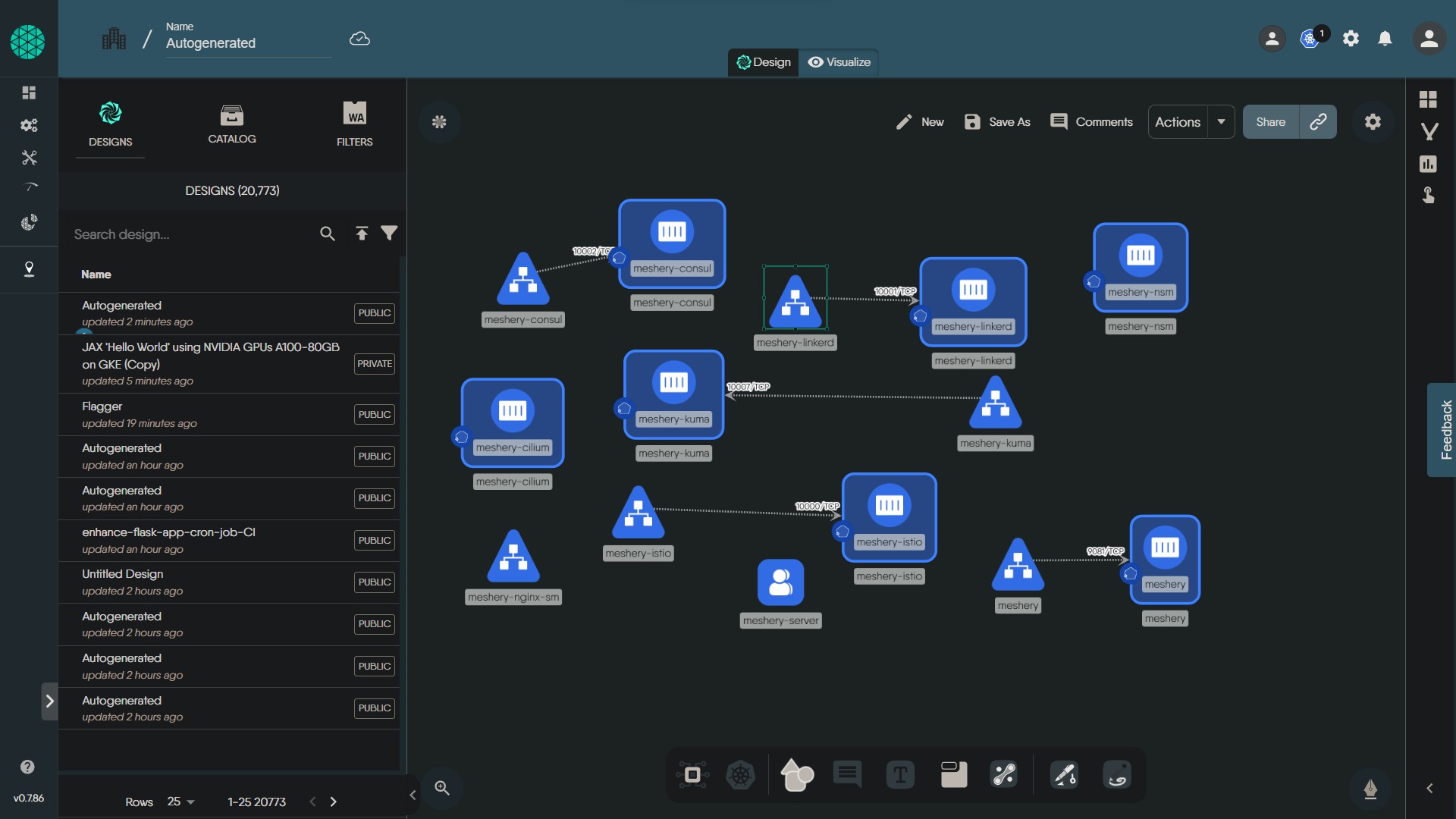The width and height of the screenshot is (1456, 819).
Task: Open the FILTERS tab
Action: pos(354,124)
